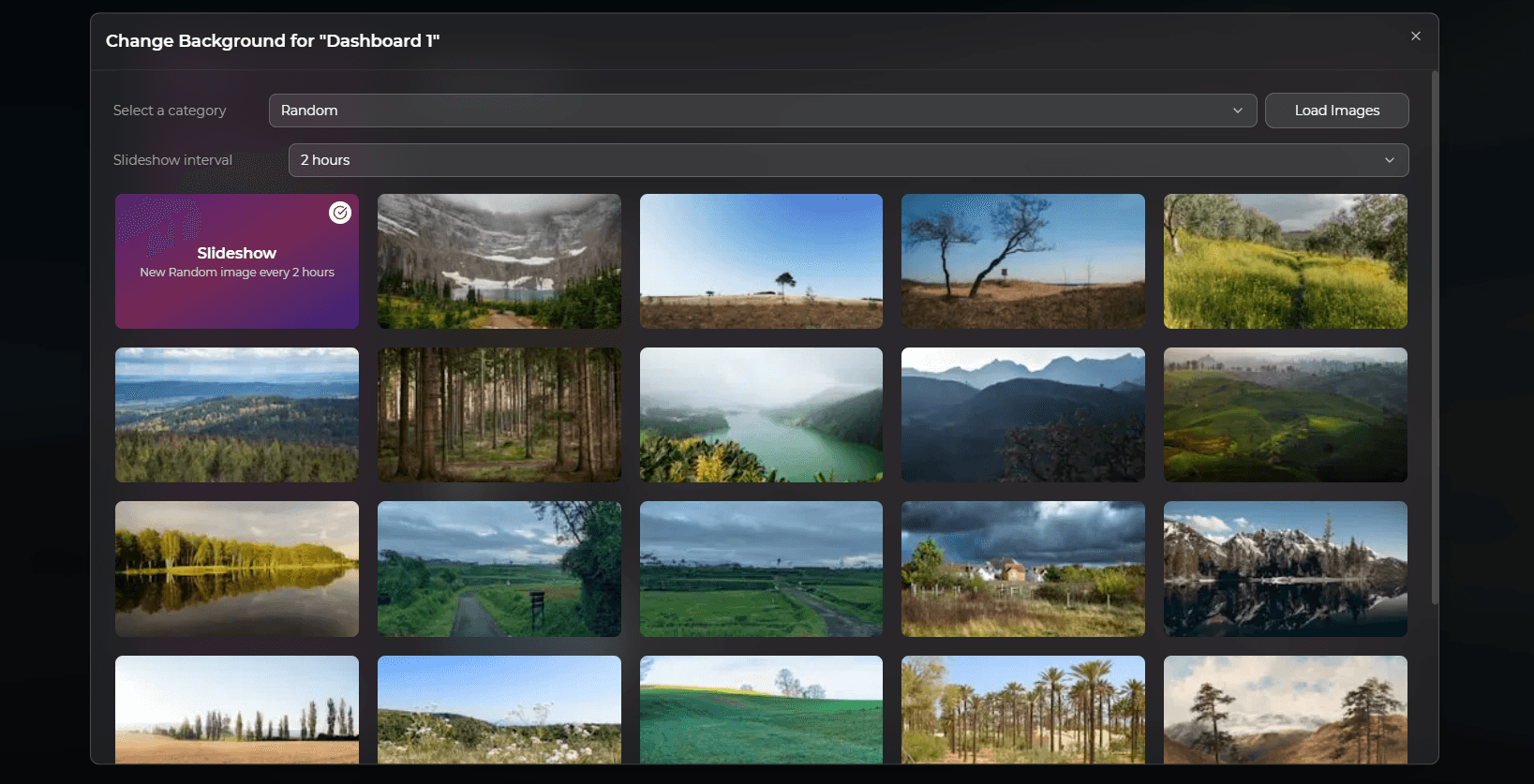Image resolution: width=1534 pixels, height=784 pixels.
Task: Pick the bare twisted trees image
Action: pyautogui.click(x=1022, y=261)
